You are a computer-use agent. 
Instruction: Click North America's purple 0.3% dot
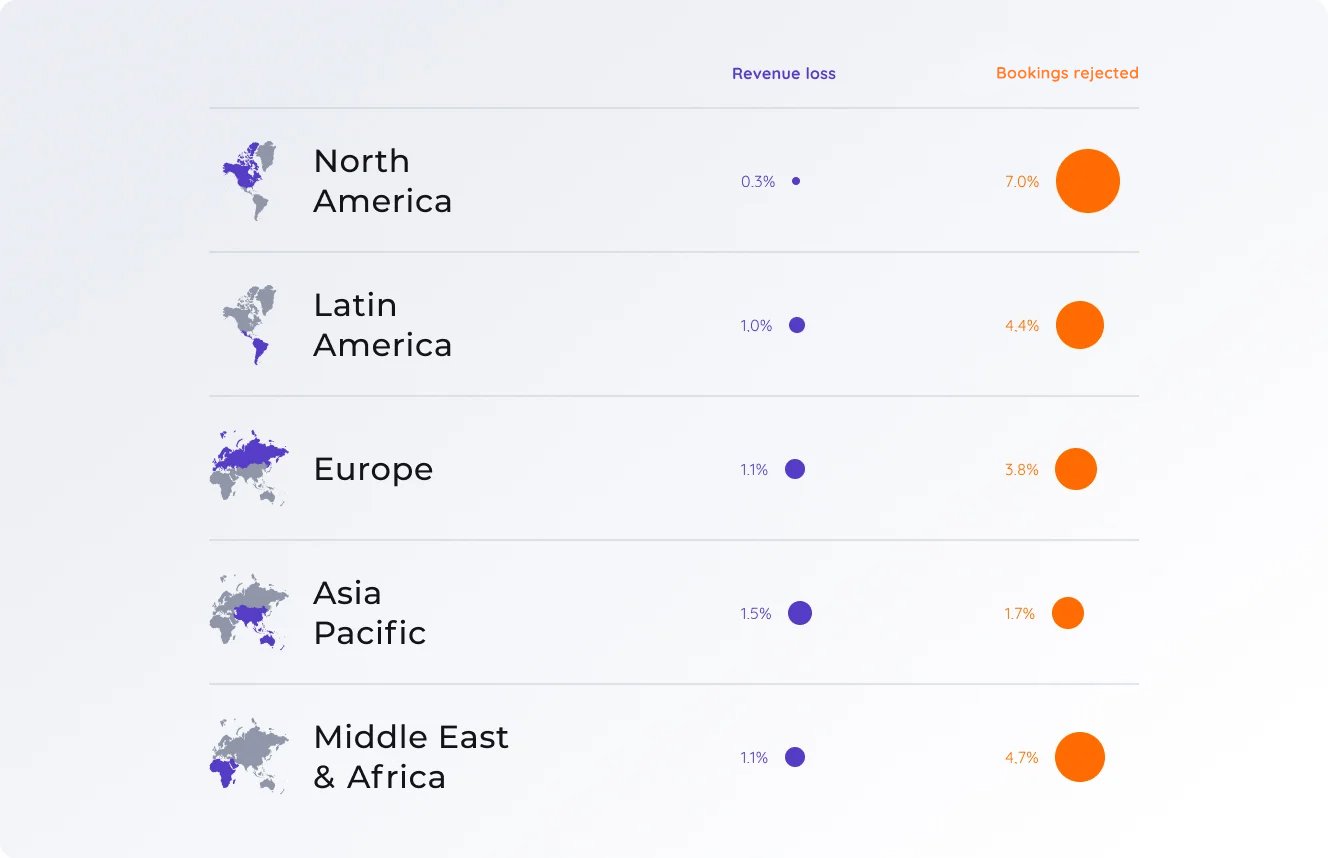point(796,181)
